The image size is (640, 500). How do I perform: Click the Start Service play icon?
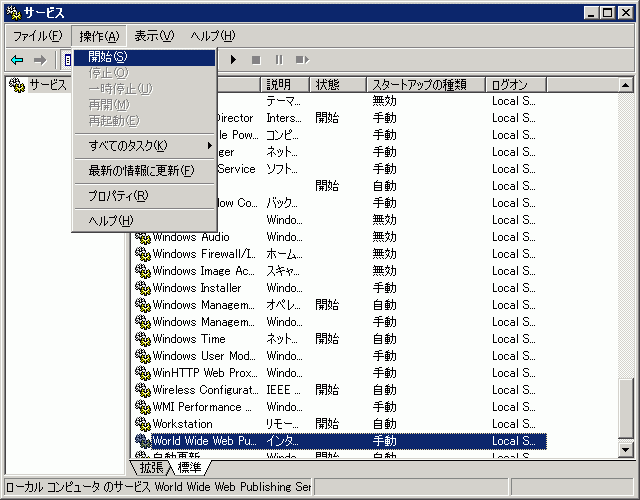pos(233,60)
